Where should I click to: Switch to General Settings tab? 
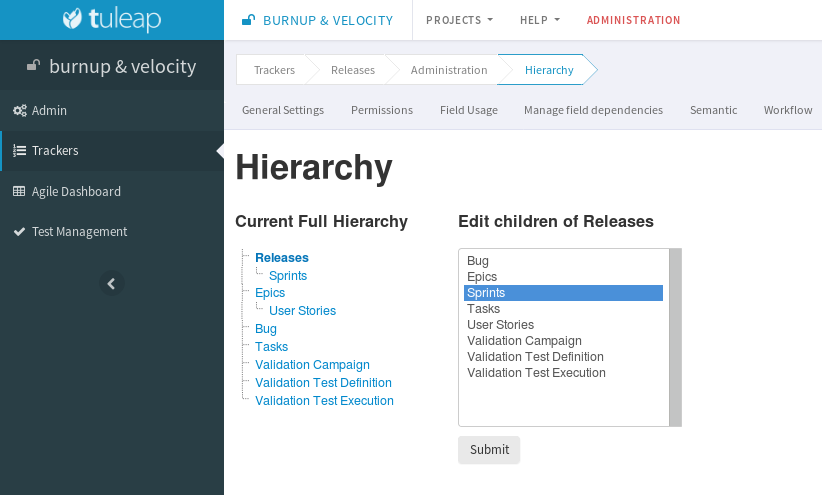tap(283, 110)
